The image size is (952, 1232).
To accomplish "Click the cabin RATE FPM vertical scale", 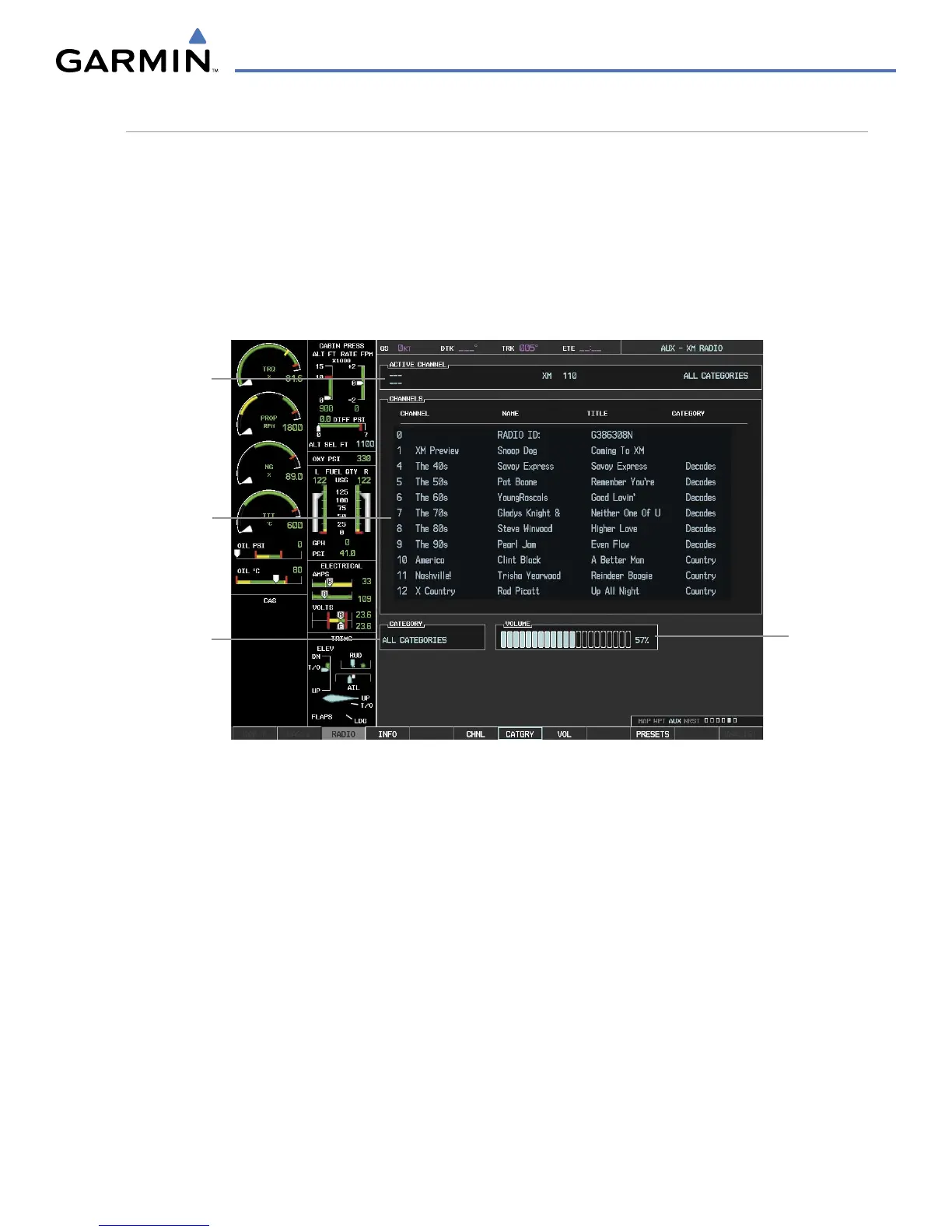I will tap(356, 382).
